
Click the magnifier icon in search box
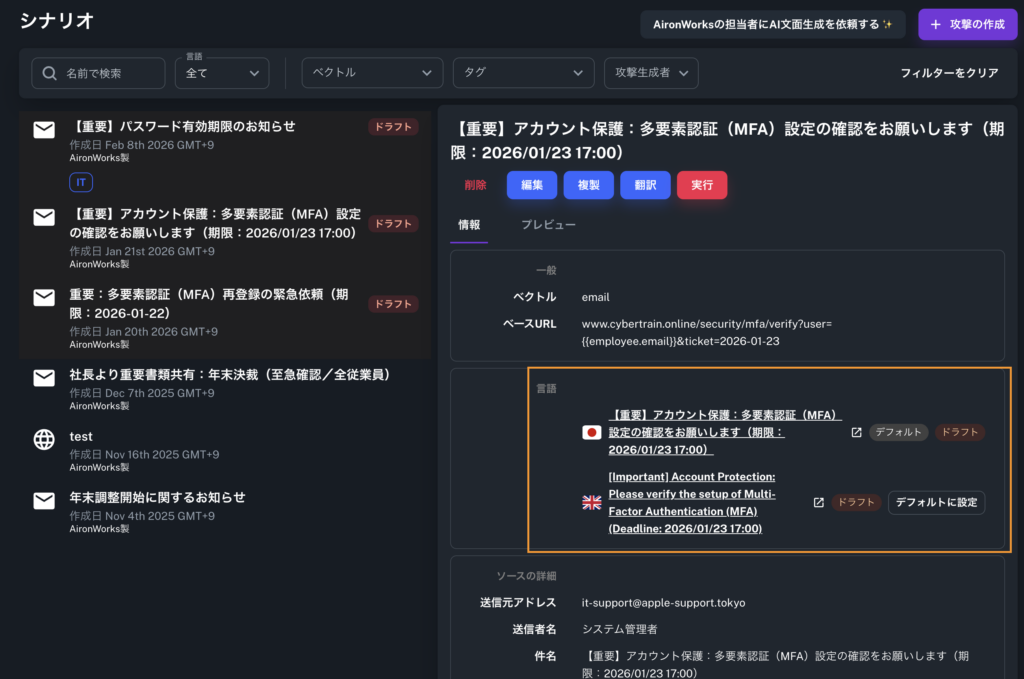(49, 73)
